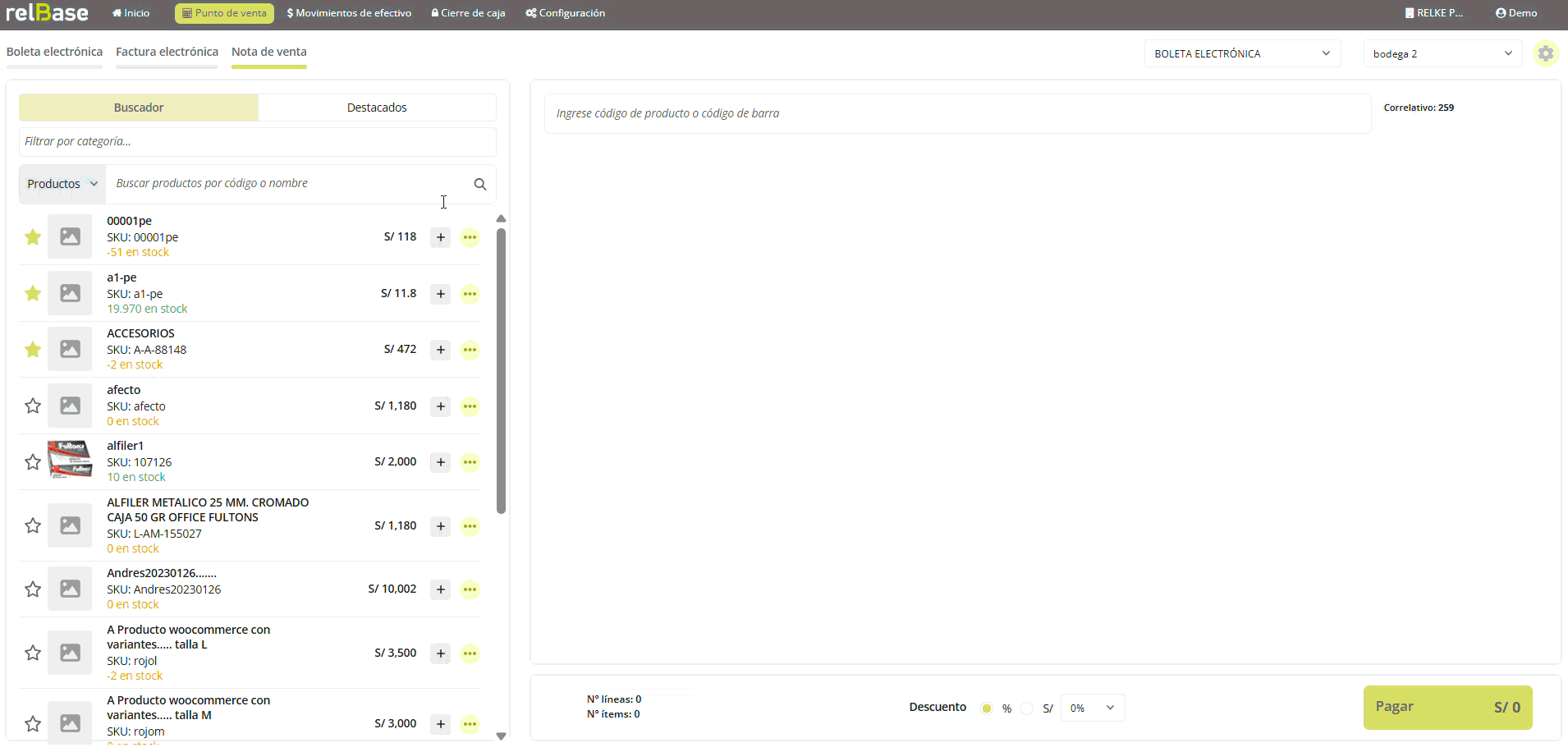This screenshot has width=1568, height=752.
Task: Click the search magnifier icon
Action: click(480, 184)
